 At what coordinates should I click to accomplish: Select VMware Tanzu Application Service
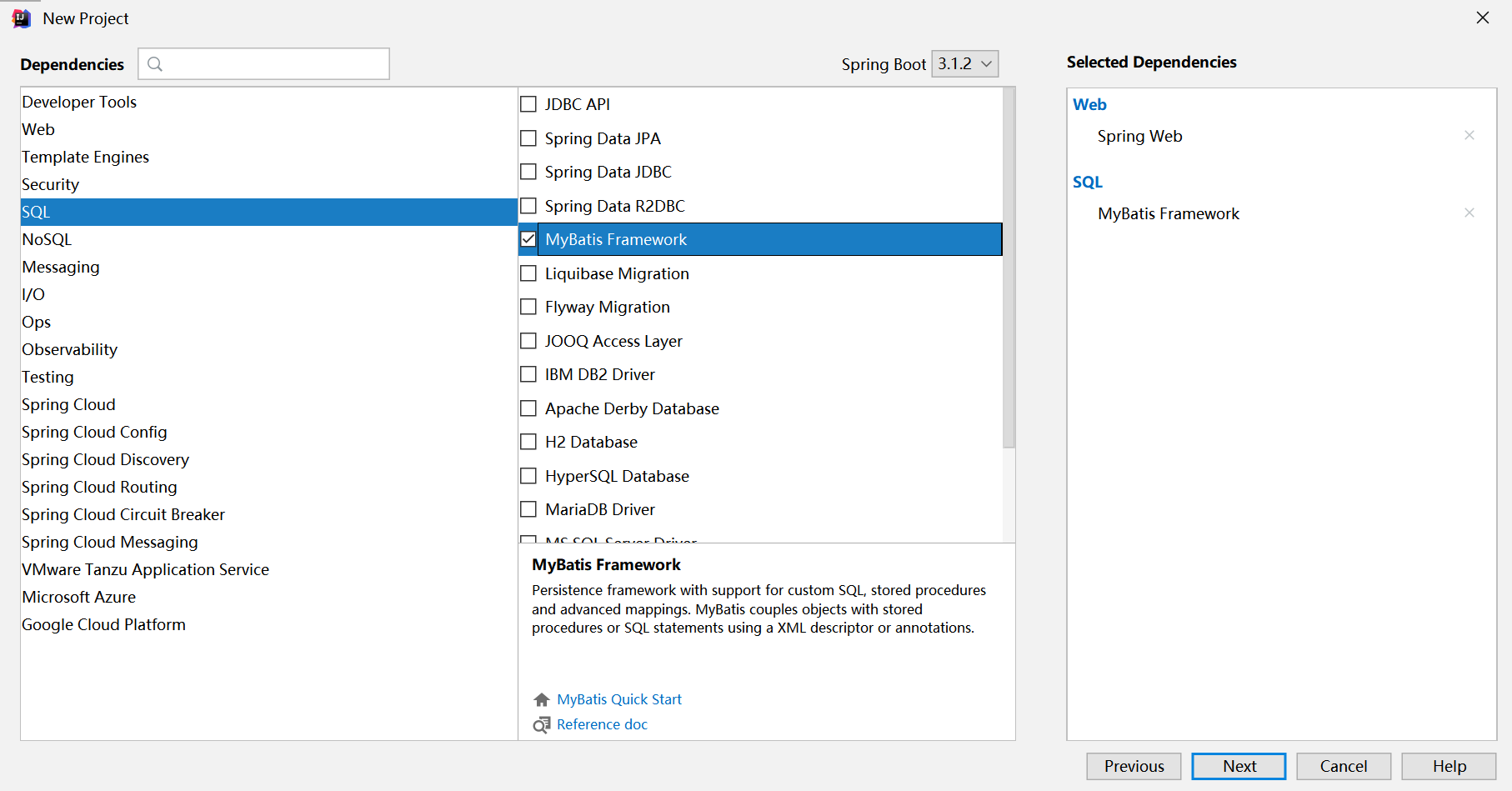pyautogui.click(x=268, y=569)
